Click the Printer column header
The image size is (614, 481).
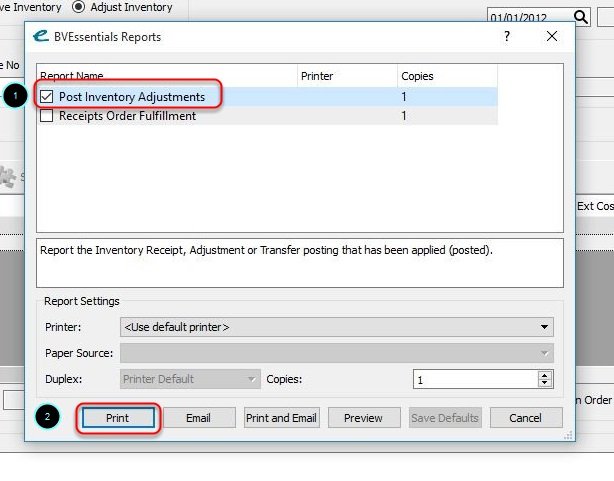[x=347, y=76]
